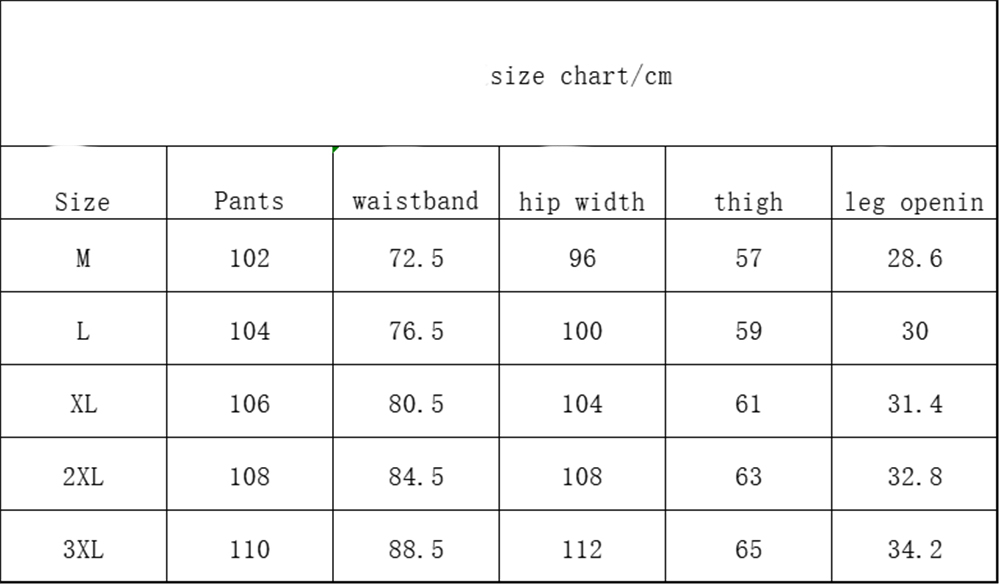
Task: Select the 'L' size cell
Action: pyautogui.click(x=83, y=331)
